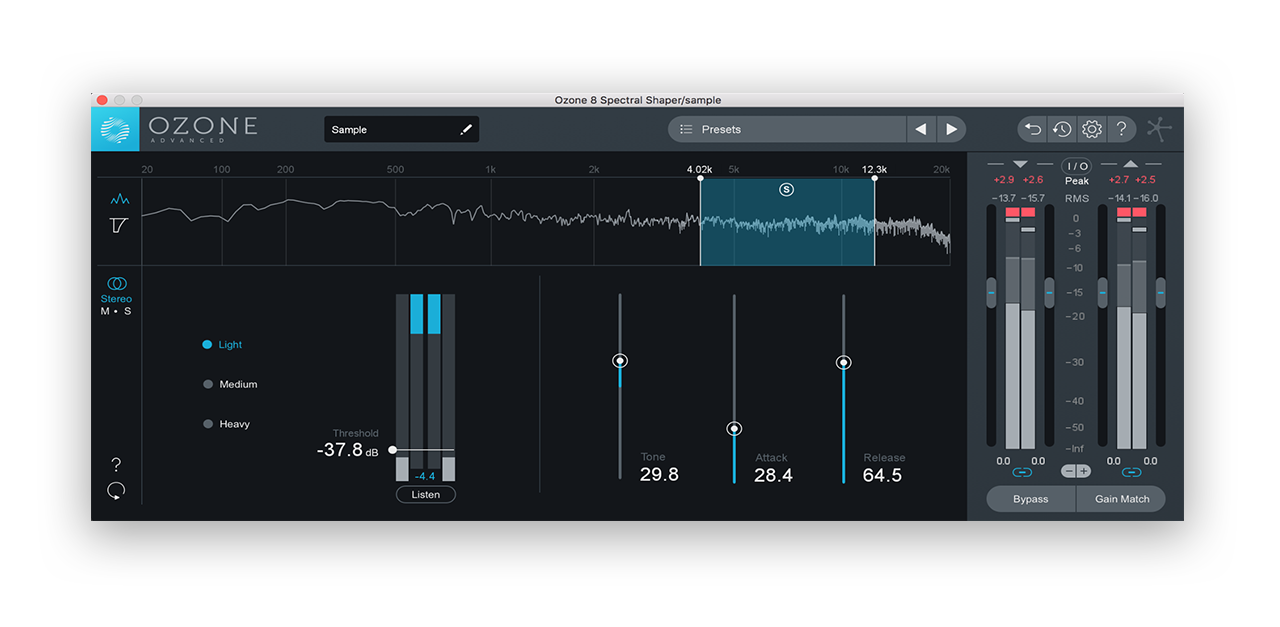Click the 4.02k low band edge handle
The image size is (1280, 627).
tap(700, 178)
